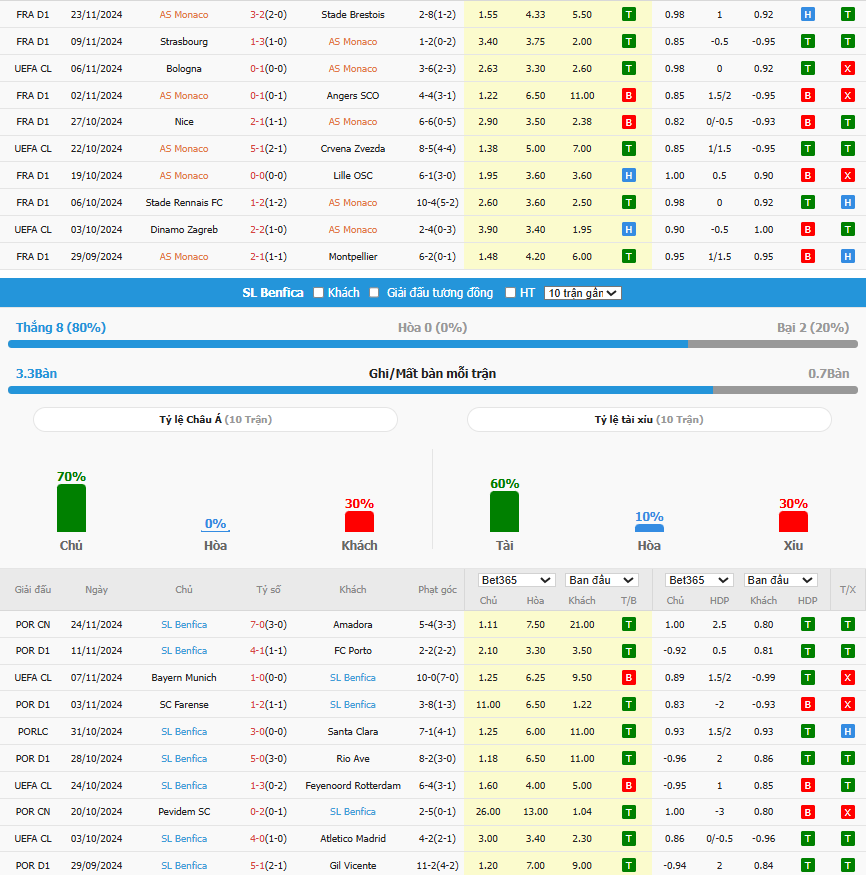The image size is (866, 875).
Task: Open Amadora team link
Action: [353, 624]
